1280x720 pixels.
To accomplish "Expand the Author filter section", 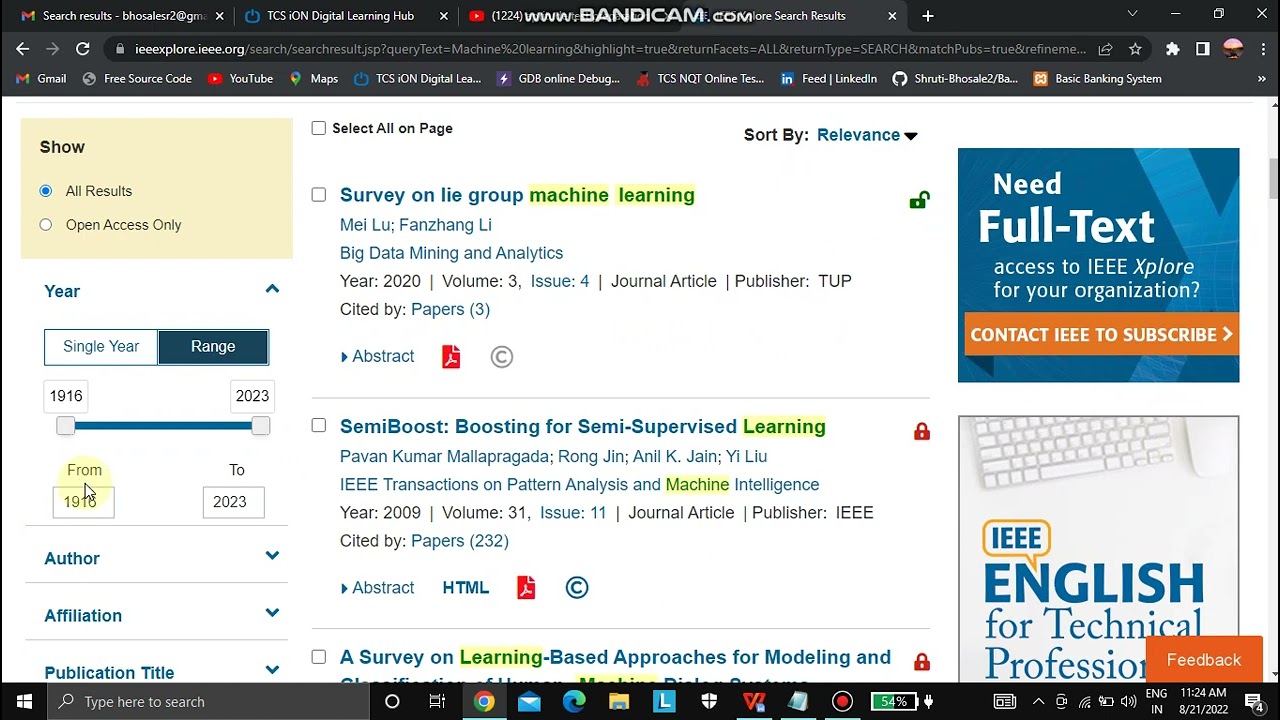I will coord(272,557).
